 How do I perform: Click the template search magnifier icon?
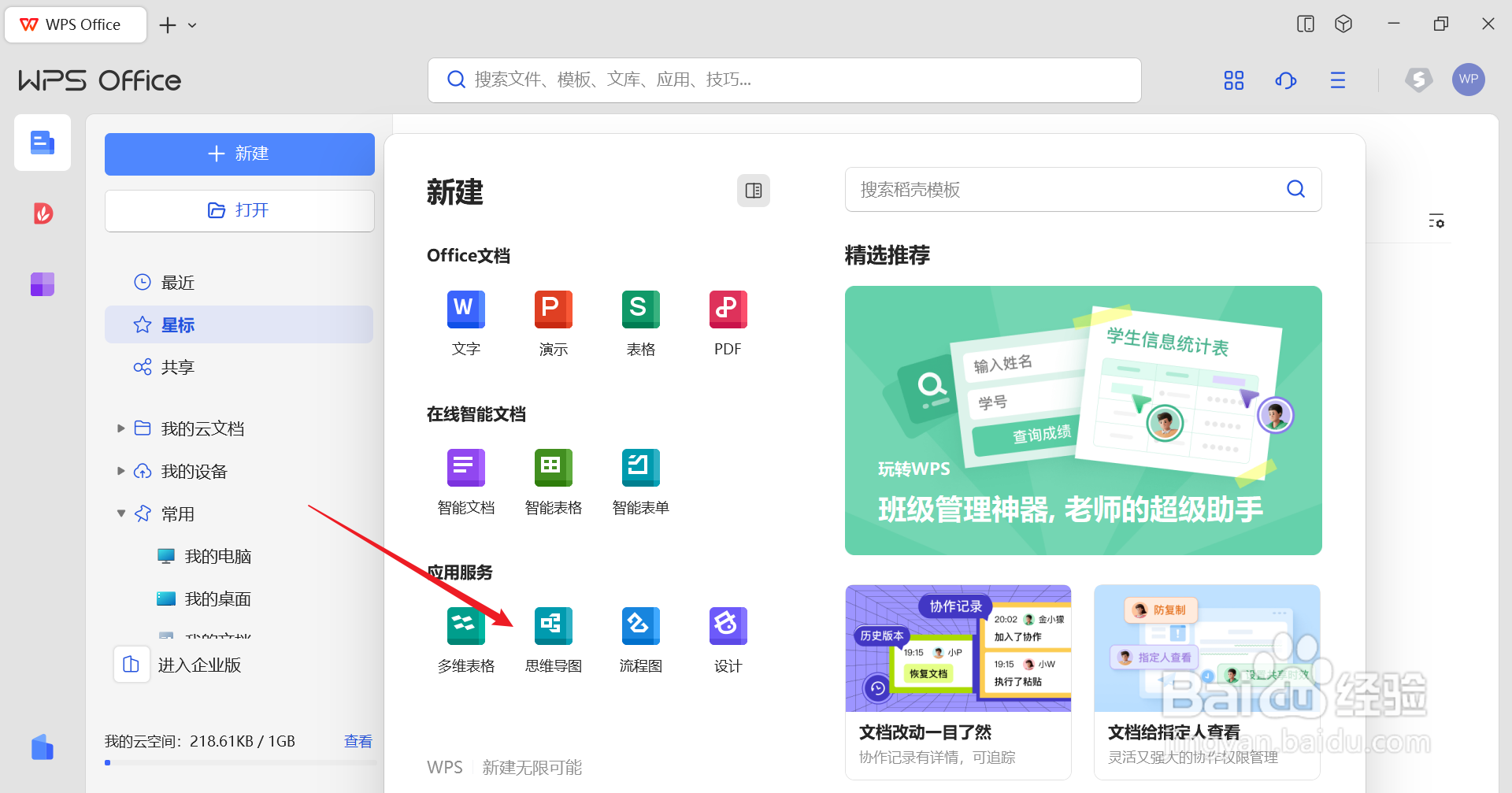(x=1296, y=189)
